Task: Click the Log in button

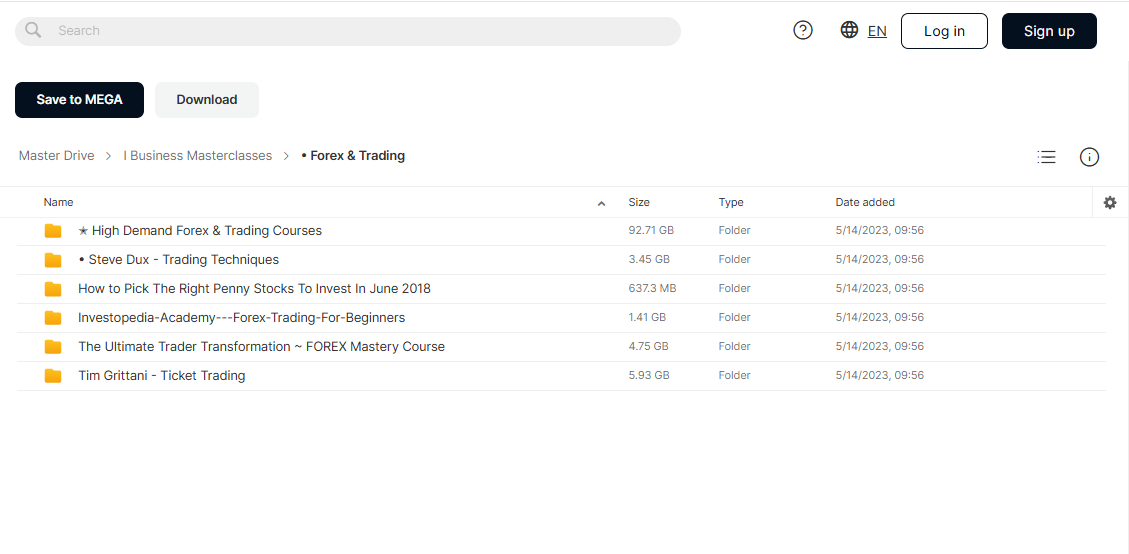Action: 944,31
